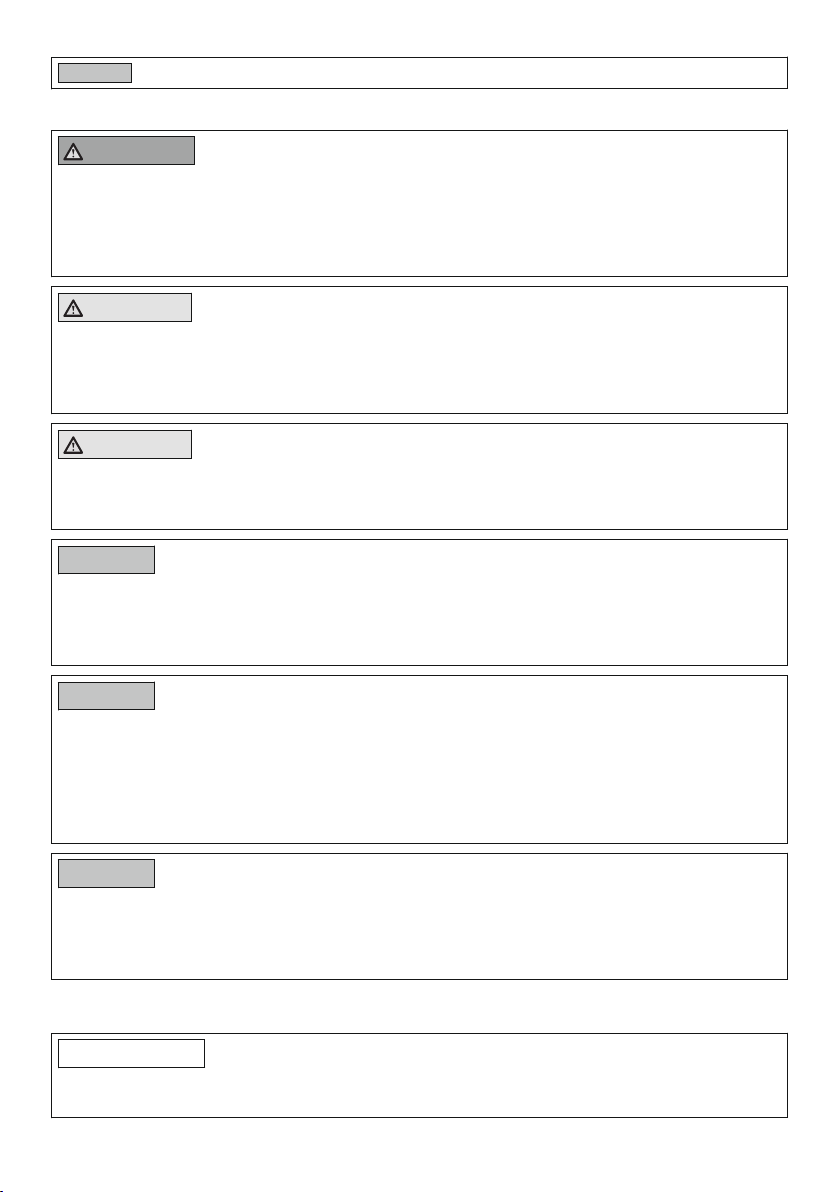The width and height of the screenshot is (840, 1192).
Task: Click the empty area of the thin top banner box
Action: pos(456,73)
